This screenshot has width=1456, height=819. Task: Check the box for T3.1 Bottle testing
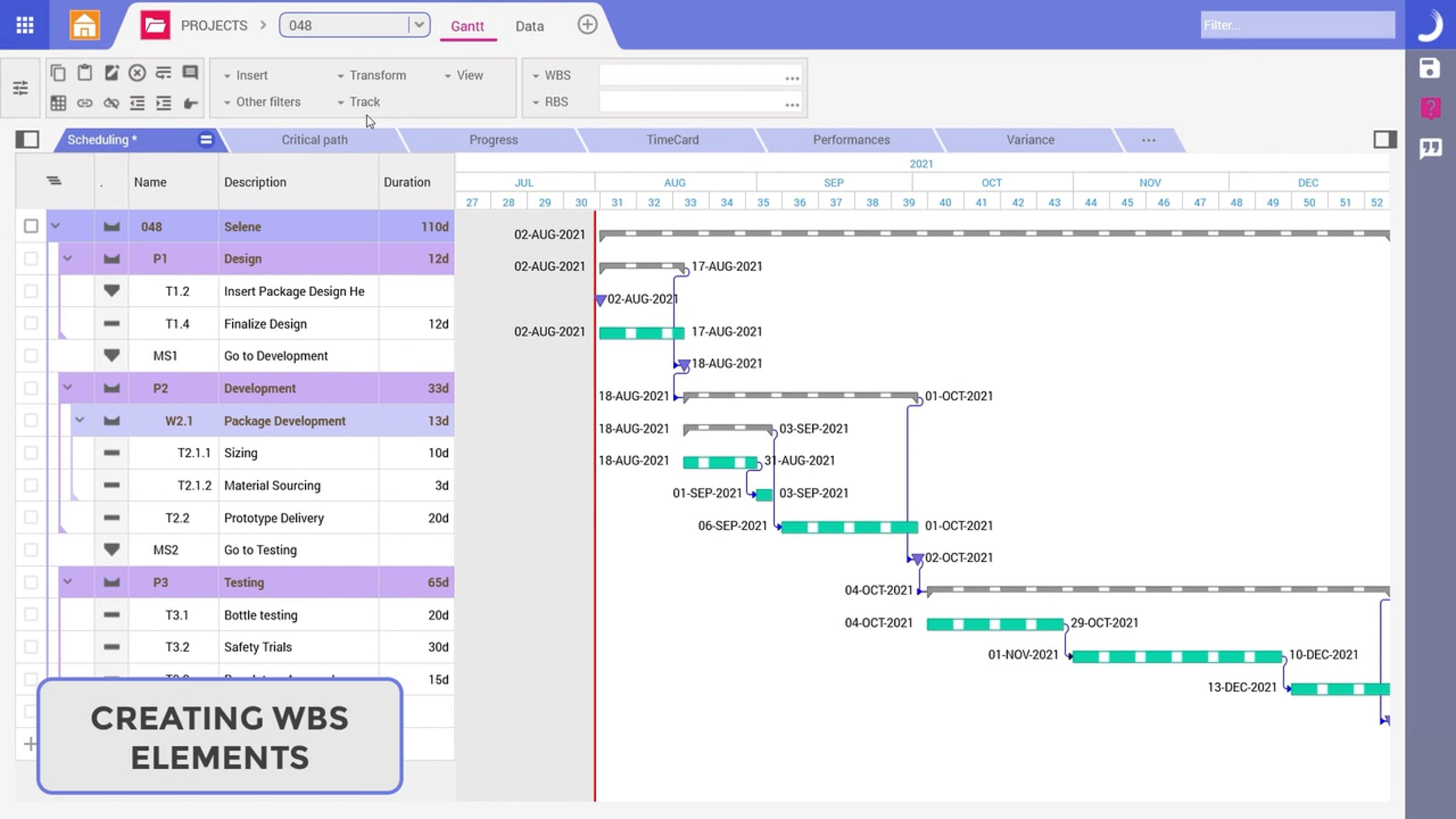[x=31, y=615]
